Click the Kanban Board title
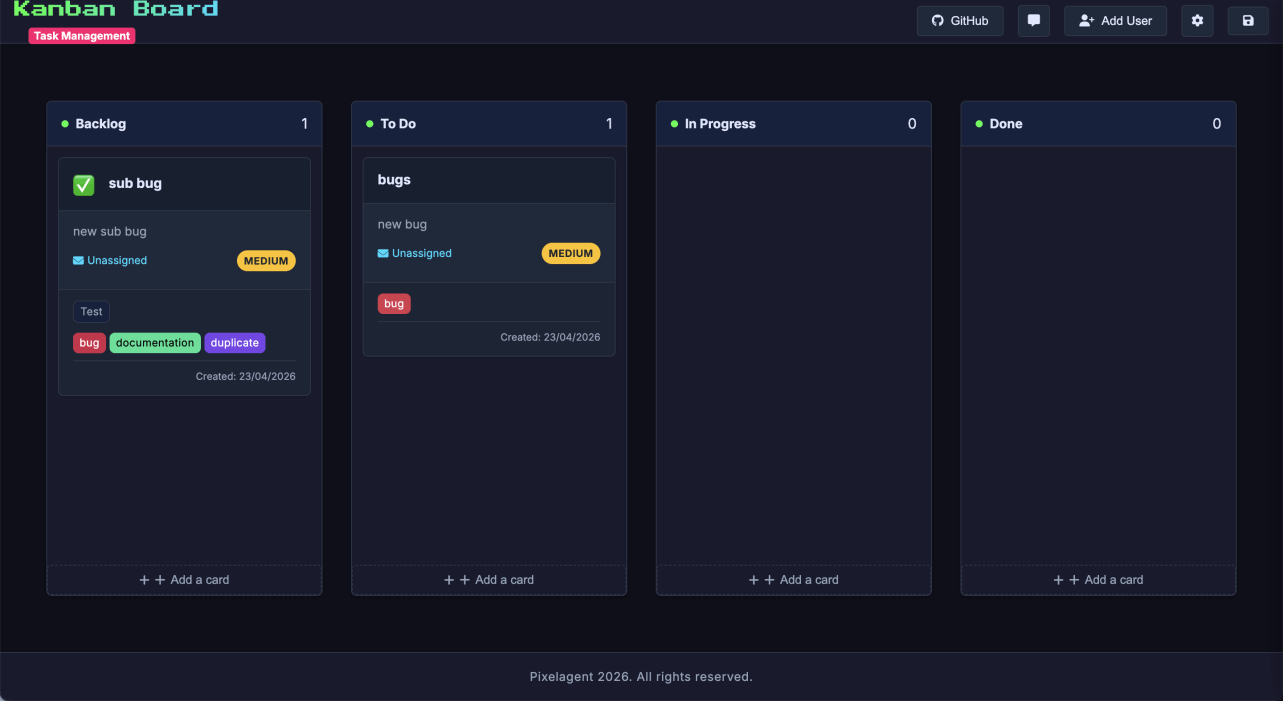 tap(116, 10)
